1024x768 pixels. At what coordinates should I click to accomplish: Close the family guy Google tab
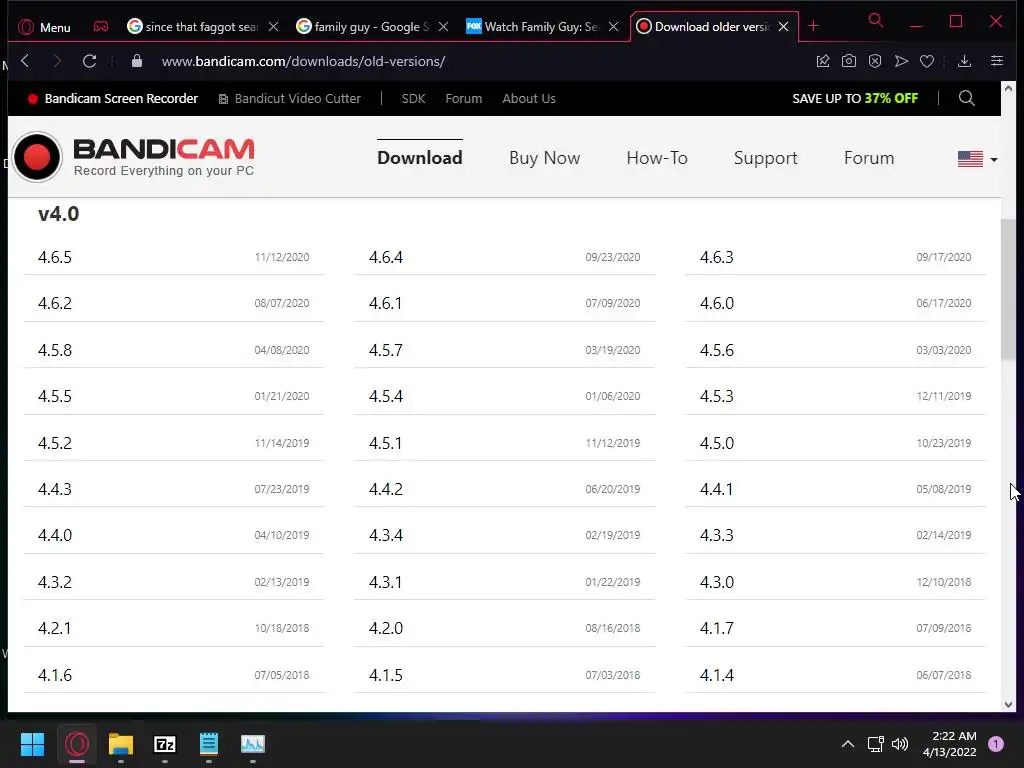pyautogui.click(x=443, y=27)
